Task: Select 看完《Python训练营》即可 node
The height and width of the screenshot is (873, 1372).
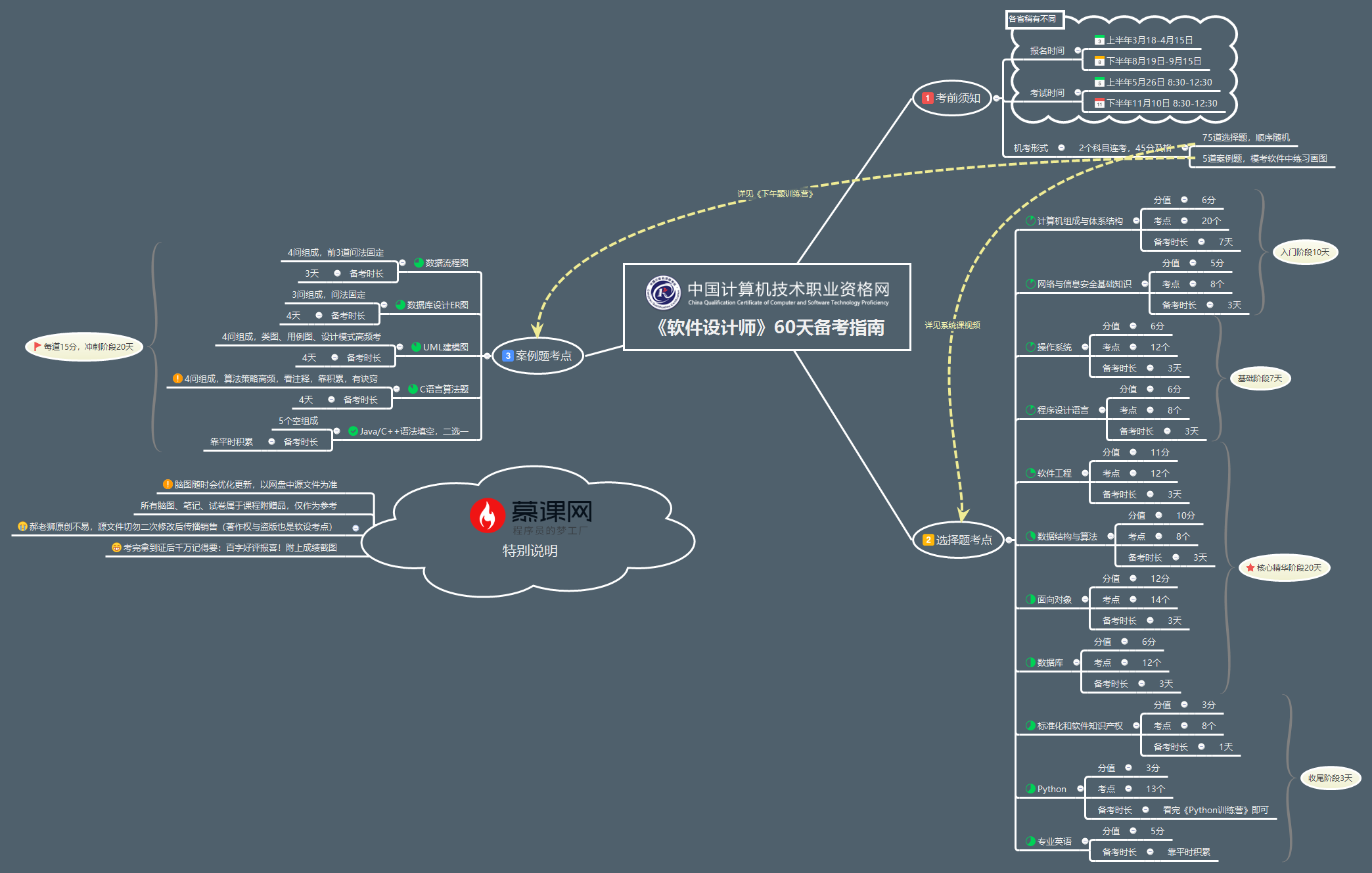Action: pyautogui.click(x=1216, y=810)
